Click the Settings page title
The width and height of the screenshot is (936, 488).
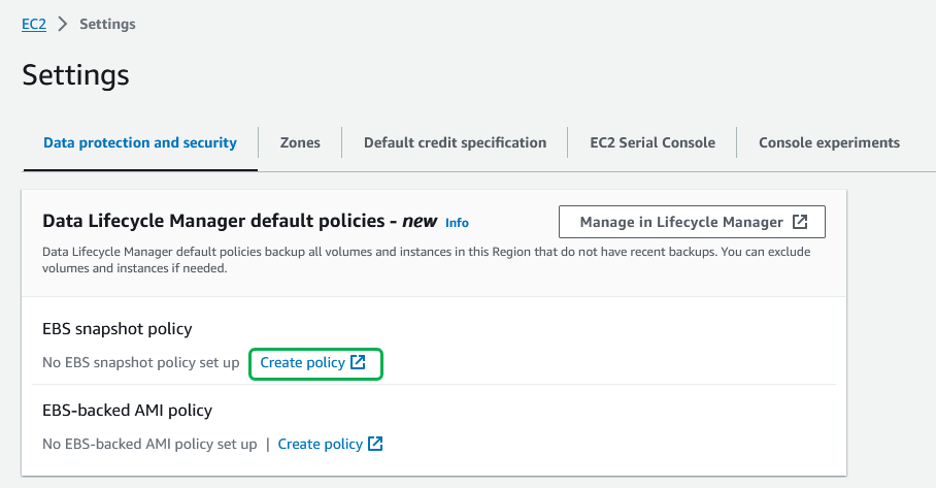tap(76, 76)
